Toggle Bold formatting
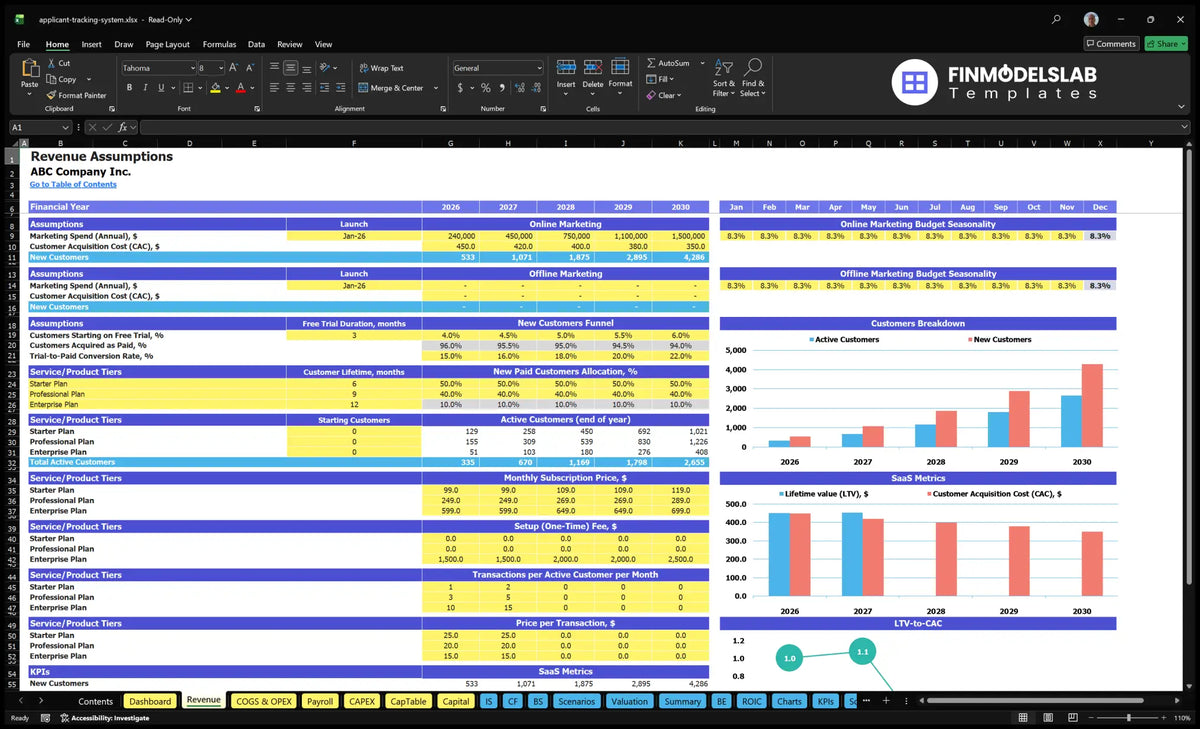1200x729 pixels. pos(129,88)
